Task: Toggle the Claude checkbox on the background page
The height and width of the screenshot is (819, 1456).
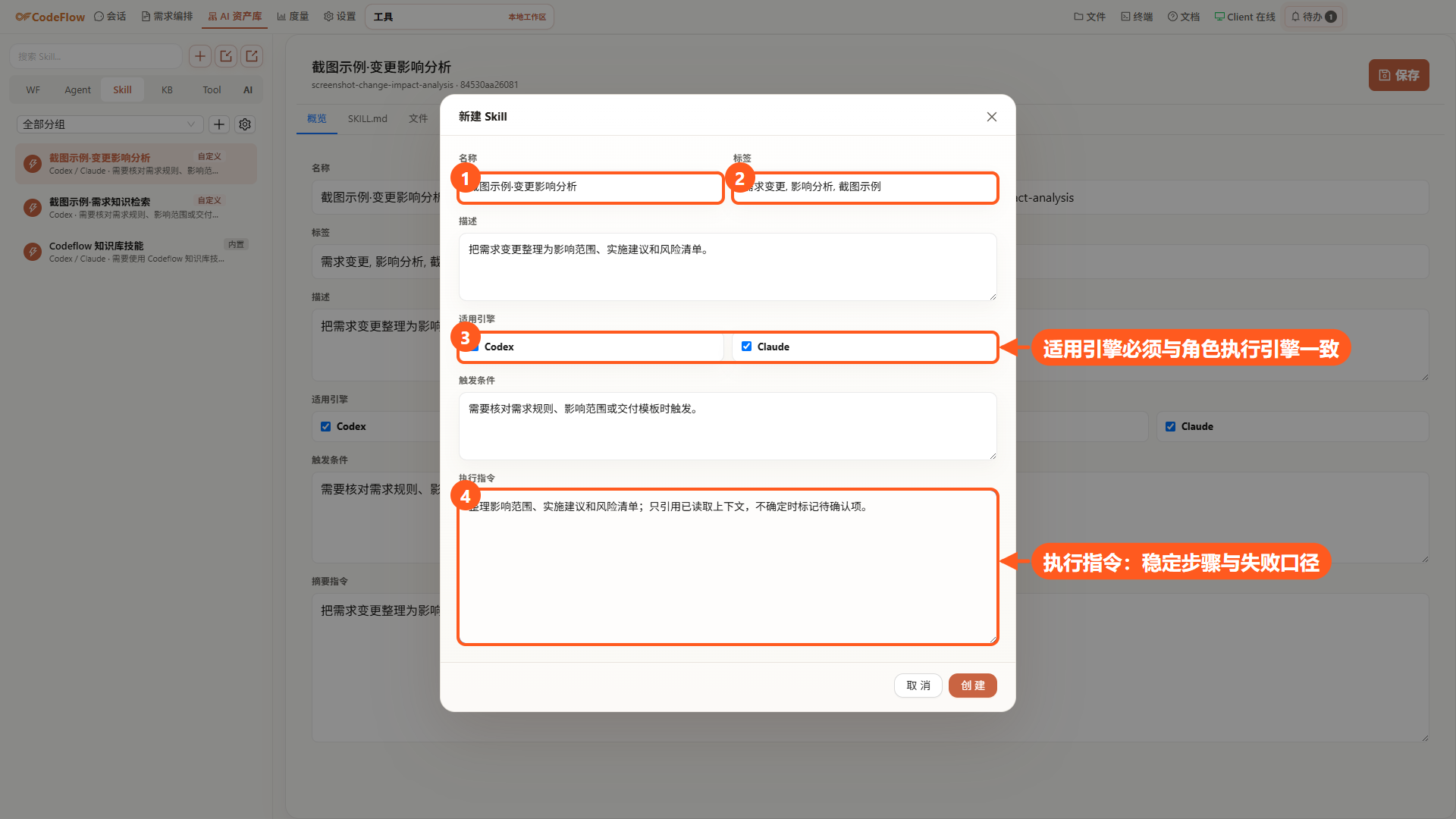Action: (1170, 426)
